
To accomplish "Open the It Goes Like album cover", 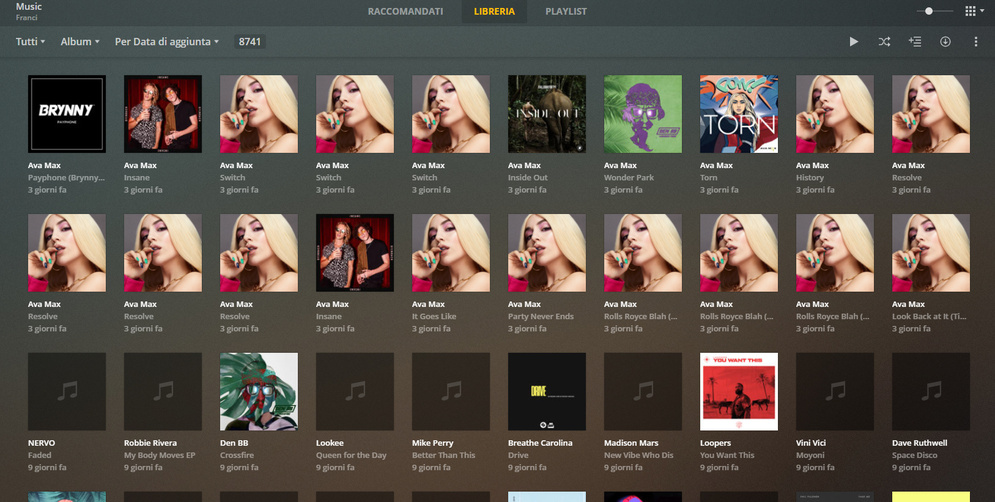I will click(x=451, y=253).
